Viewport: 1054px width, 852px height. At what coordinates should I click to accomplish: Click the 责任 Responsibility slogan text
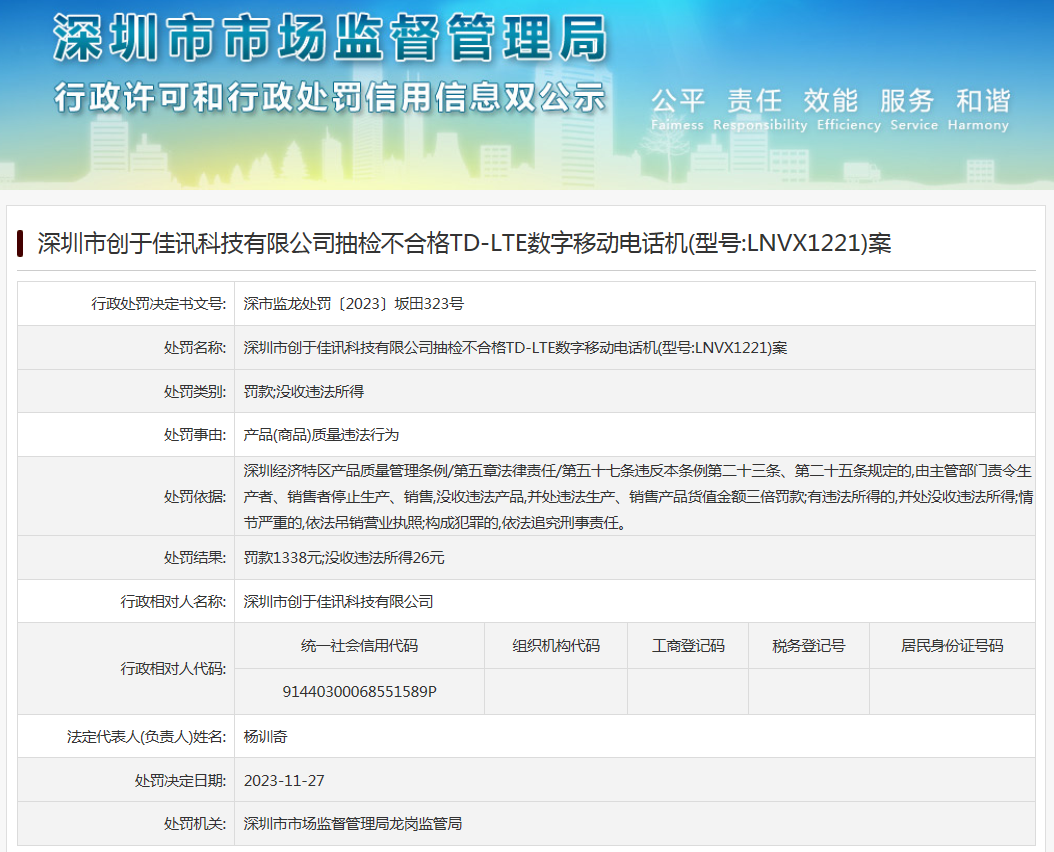[x=760, y=110]
